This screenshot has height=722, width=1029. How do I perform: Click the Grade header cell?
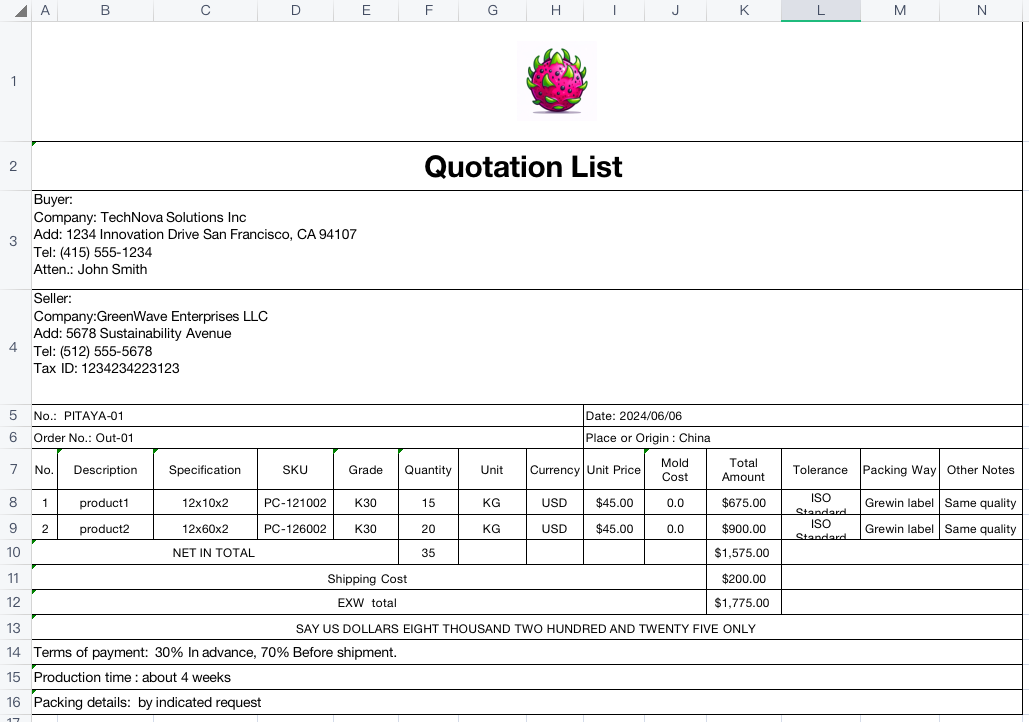pos(366,469)
